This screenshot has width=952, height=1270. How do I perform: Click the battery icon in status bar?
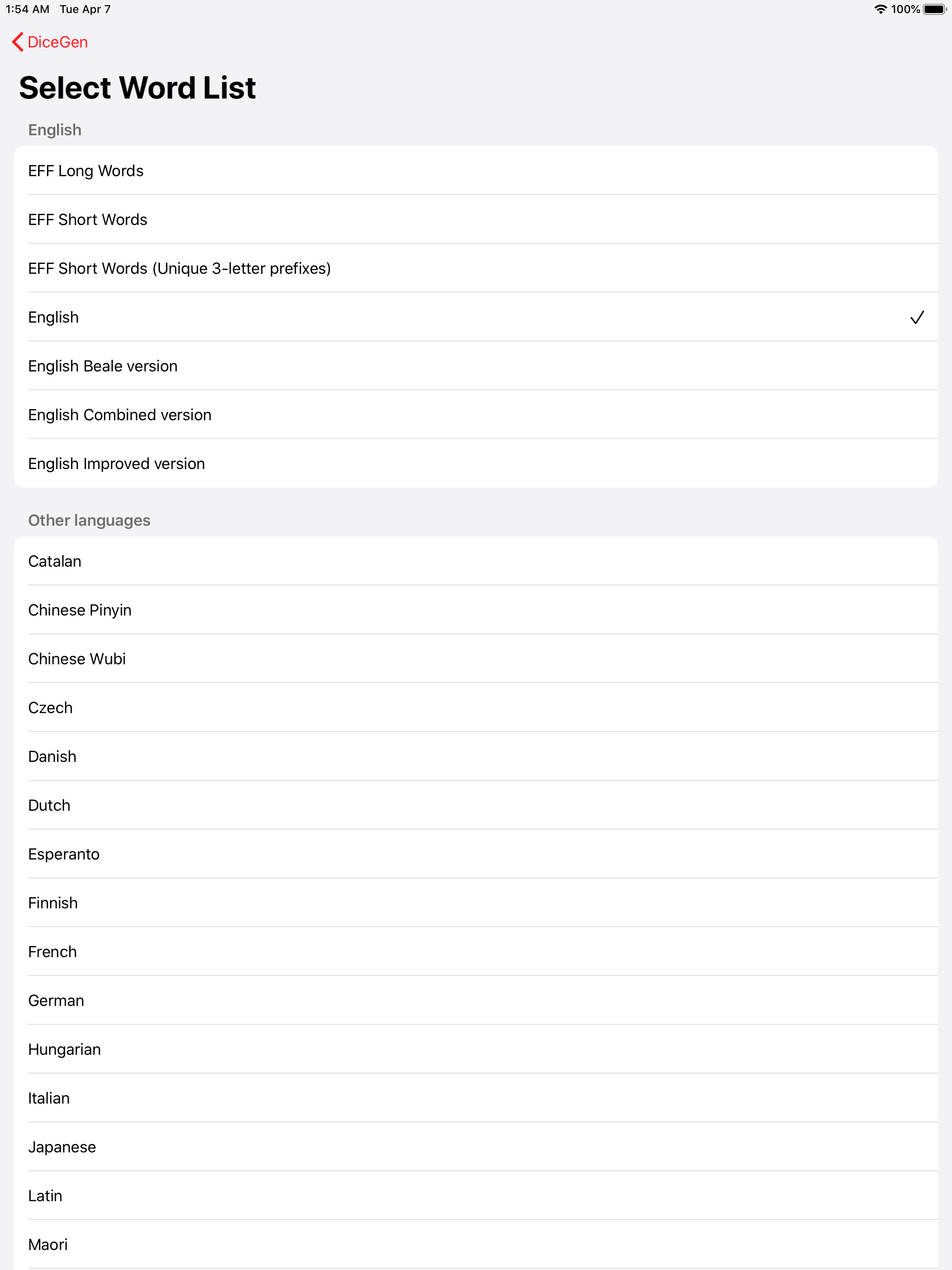pos(933,9)
